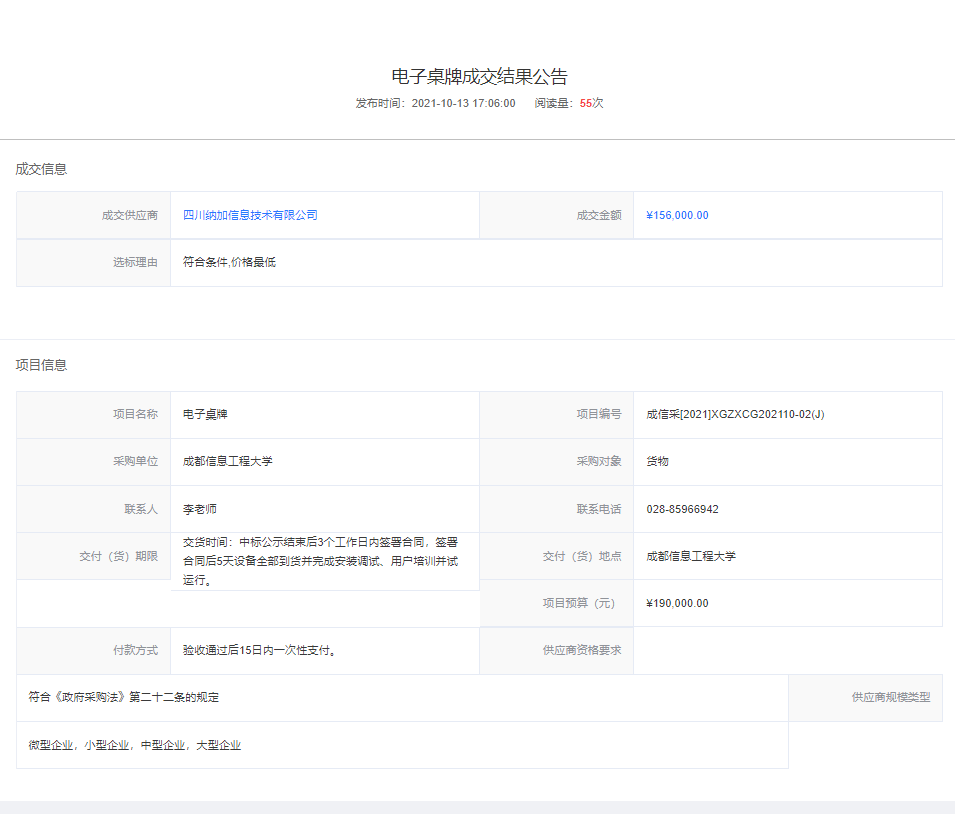Click the procurement object value 货物
Image resolution: width=955 pixels, height=814 pixels.
657,461
